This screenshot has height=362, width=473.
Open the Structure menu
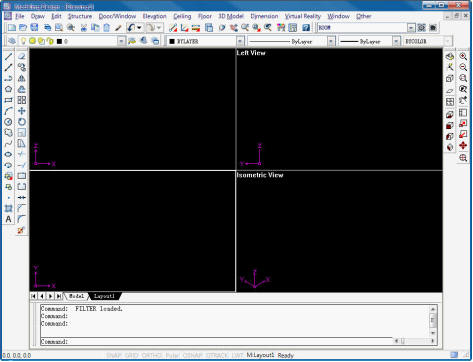80,16
